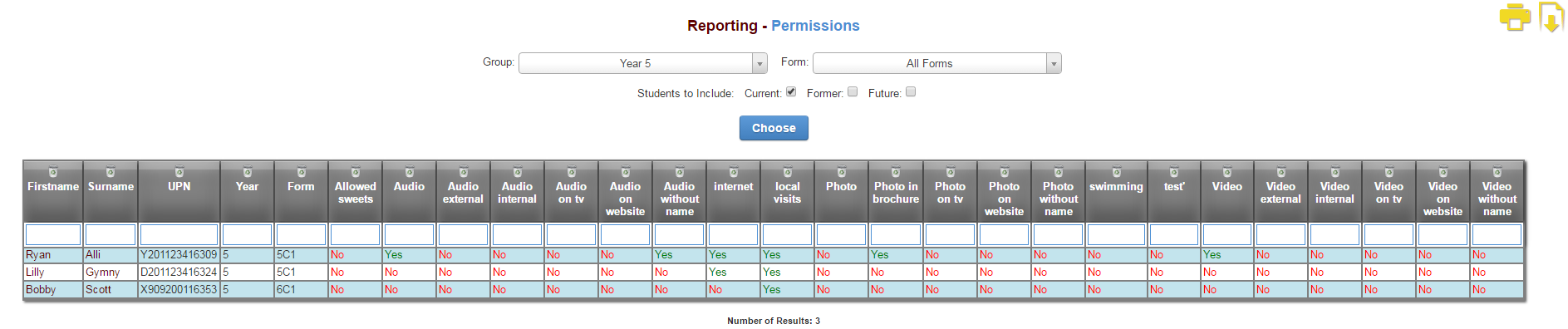
Task: Click the UPN value D201123416324
Action: tap(179, 273)
